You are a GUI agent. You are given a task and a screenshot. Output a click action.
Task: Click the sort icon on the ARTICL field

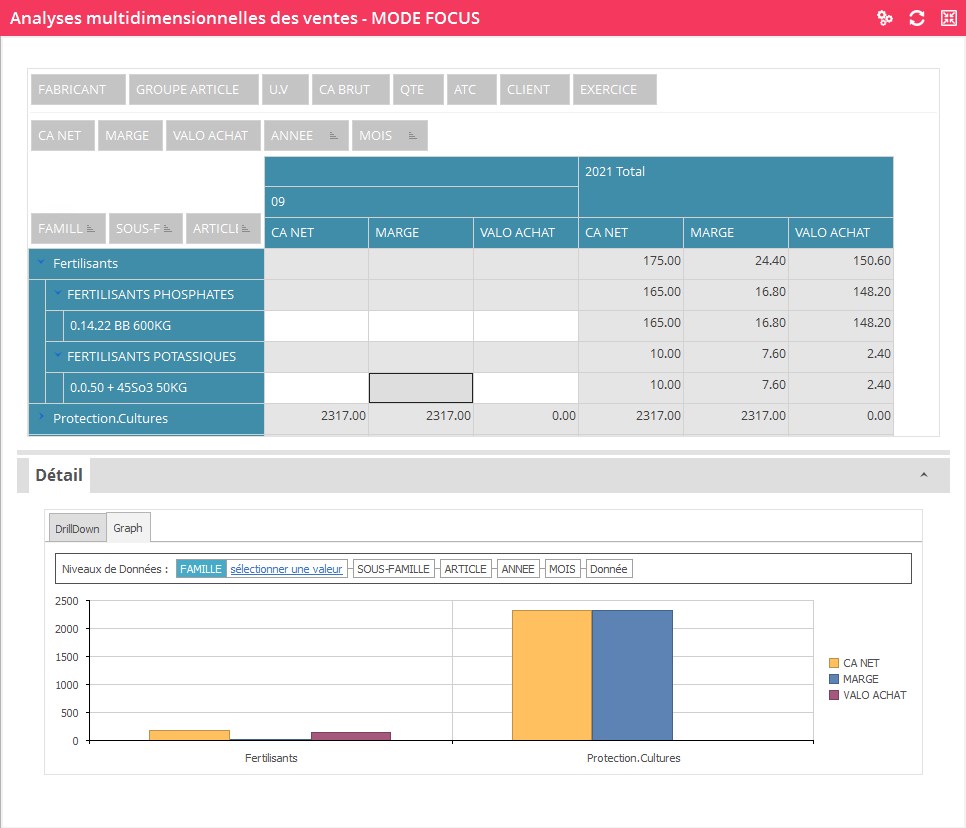(247, 229)
